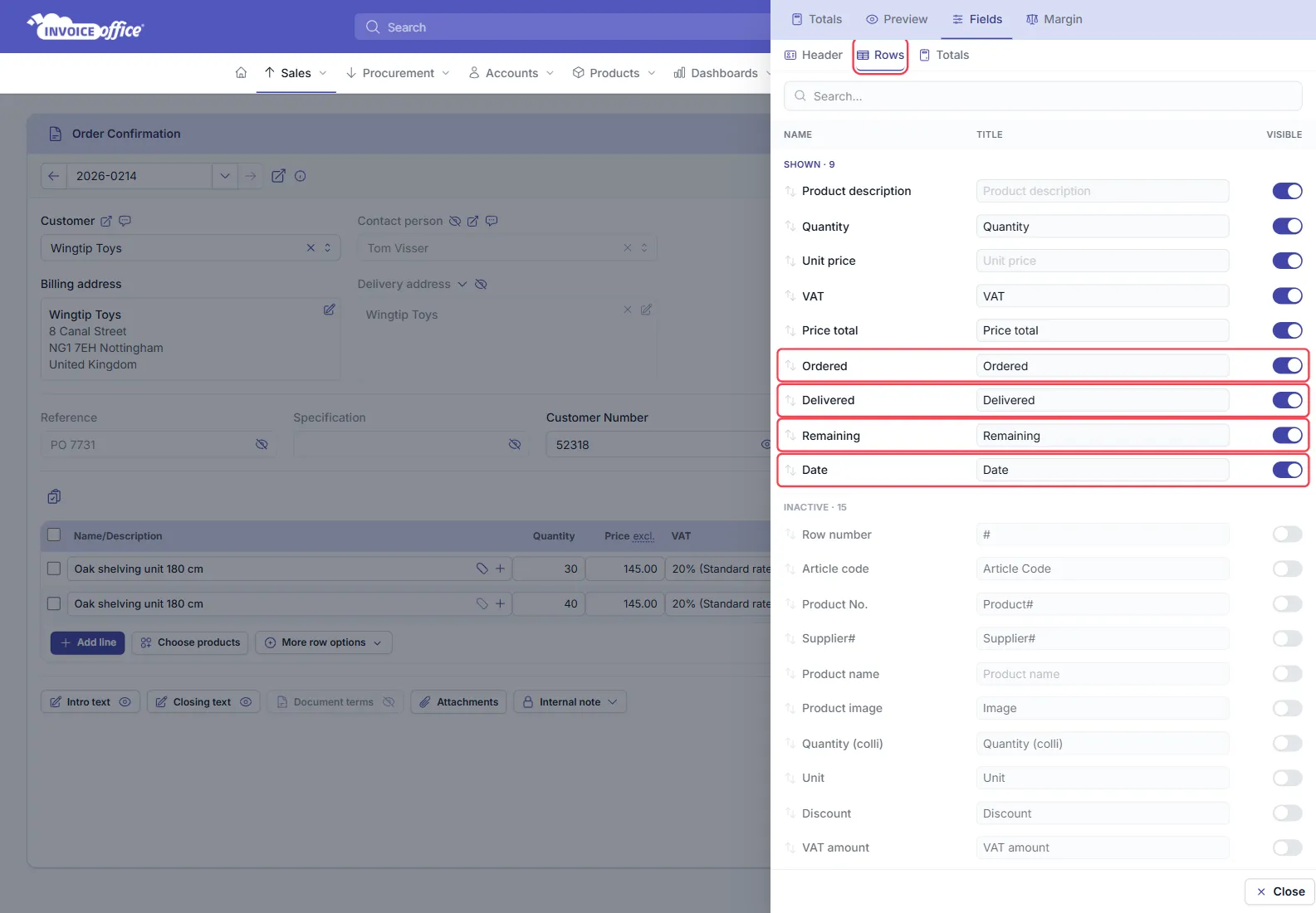The image size is (1316, 913).
Task: Click plus icon on second Oak shelving row
Action: click(500, 603)
